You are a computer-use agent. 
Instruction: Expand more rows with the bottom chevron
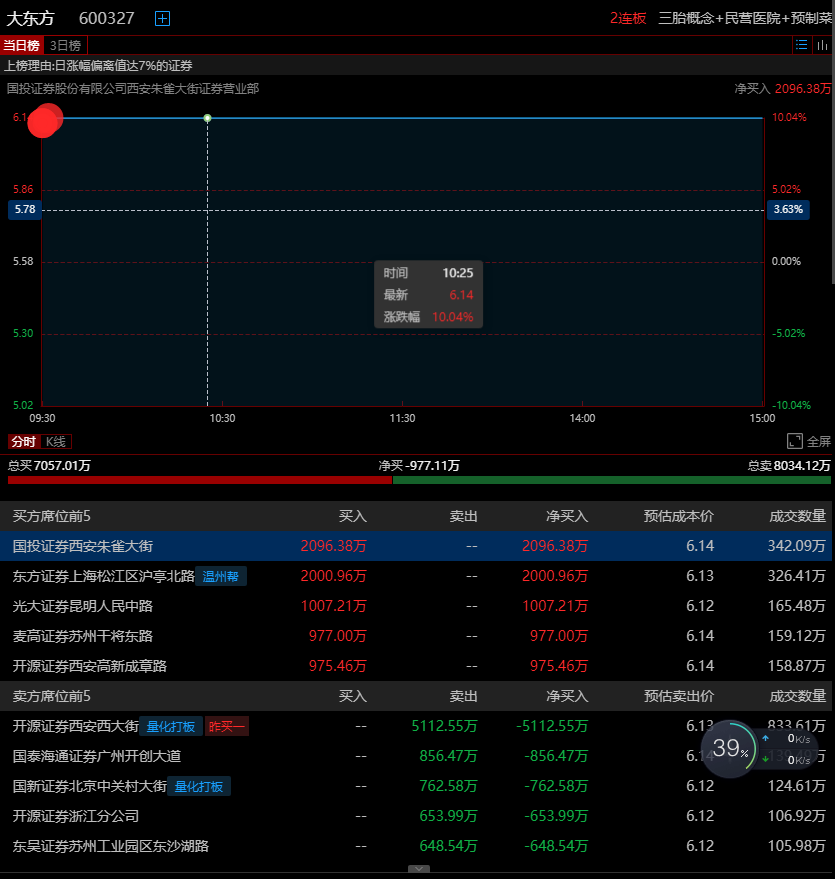tap(419, 869)
